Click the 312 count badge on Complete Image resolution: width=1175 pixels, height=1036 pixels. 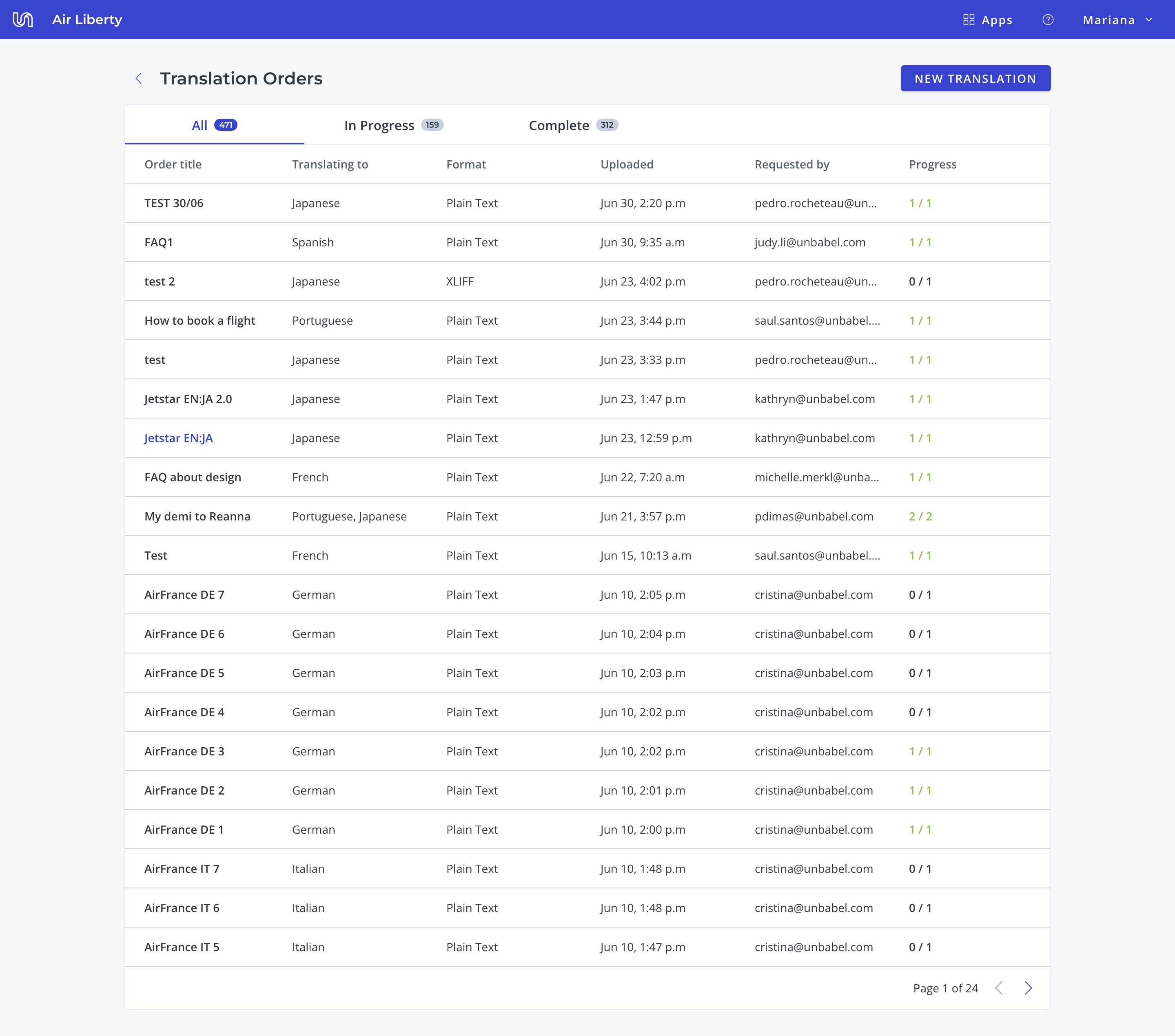tap(607, 125)
